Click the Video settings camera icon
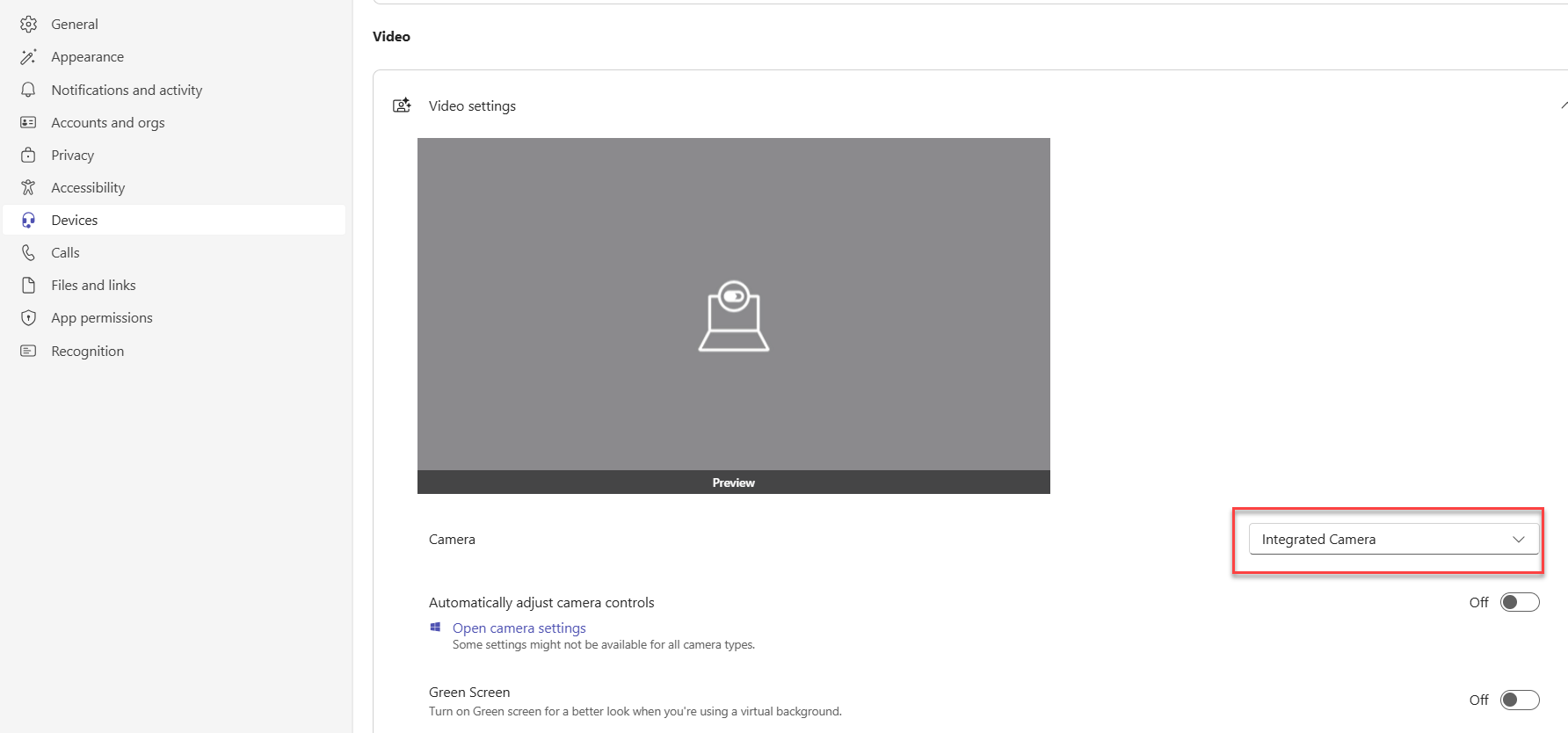Image resolution: width=1568 pixels, height=733 pixels. pos(402,105)
